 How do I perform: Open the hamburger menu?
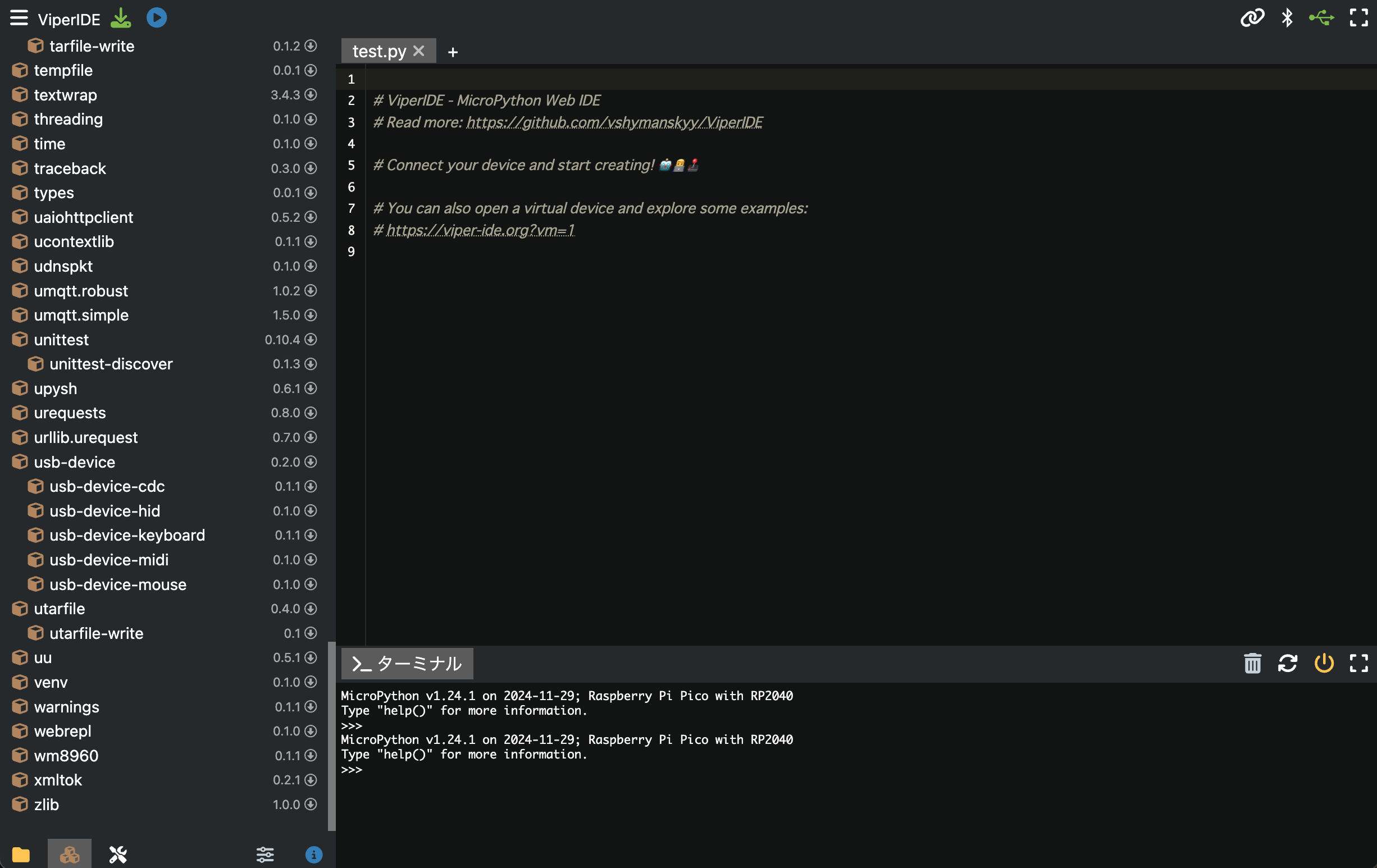[x=19, y=18]
